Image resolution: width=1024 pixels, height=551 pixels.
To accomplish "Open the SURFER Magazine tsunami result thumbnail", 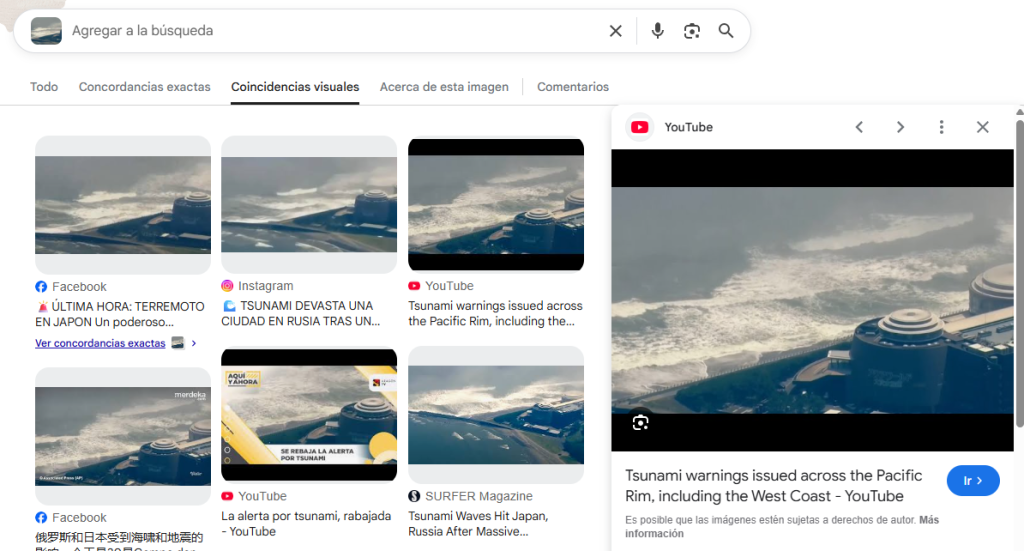I will (x=496, y=414).
